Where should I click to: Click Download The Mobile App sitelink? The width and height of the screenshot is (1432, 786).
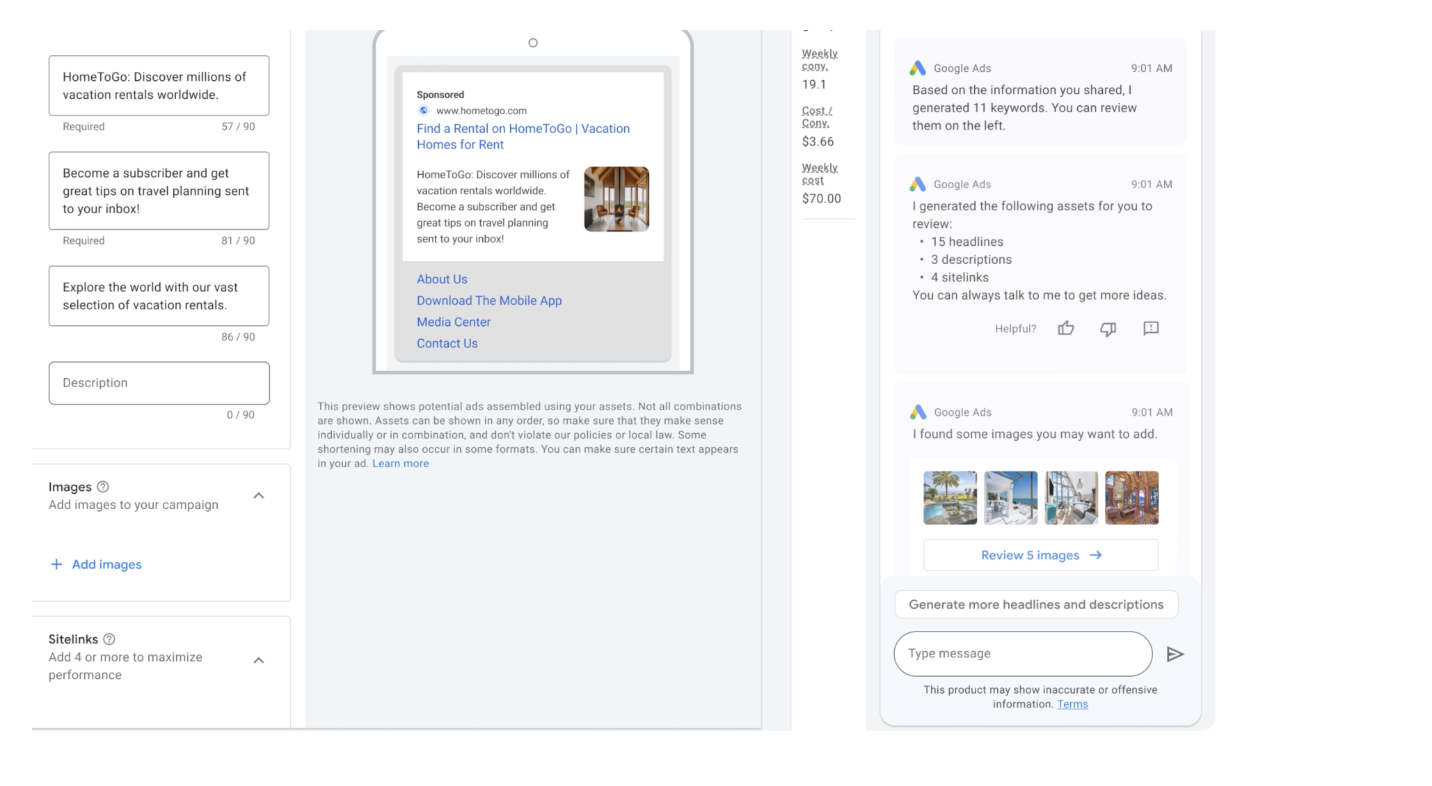[x=489, y=300]
